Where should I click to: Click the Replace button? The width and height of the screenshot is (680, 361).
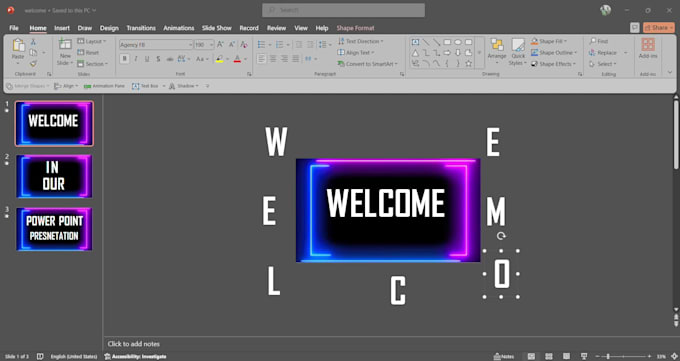pos(603,53)
